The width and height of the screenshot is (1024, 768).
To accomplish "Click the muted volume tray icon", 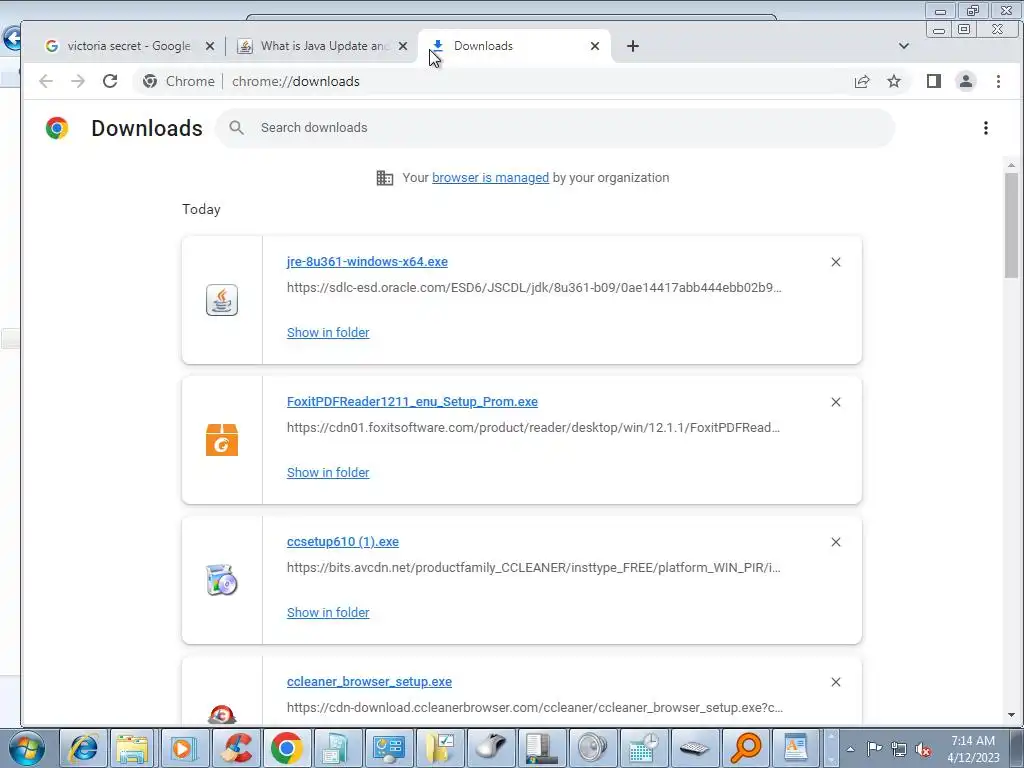I will (923, 749).
